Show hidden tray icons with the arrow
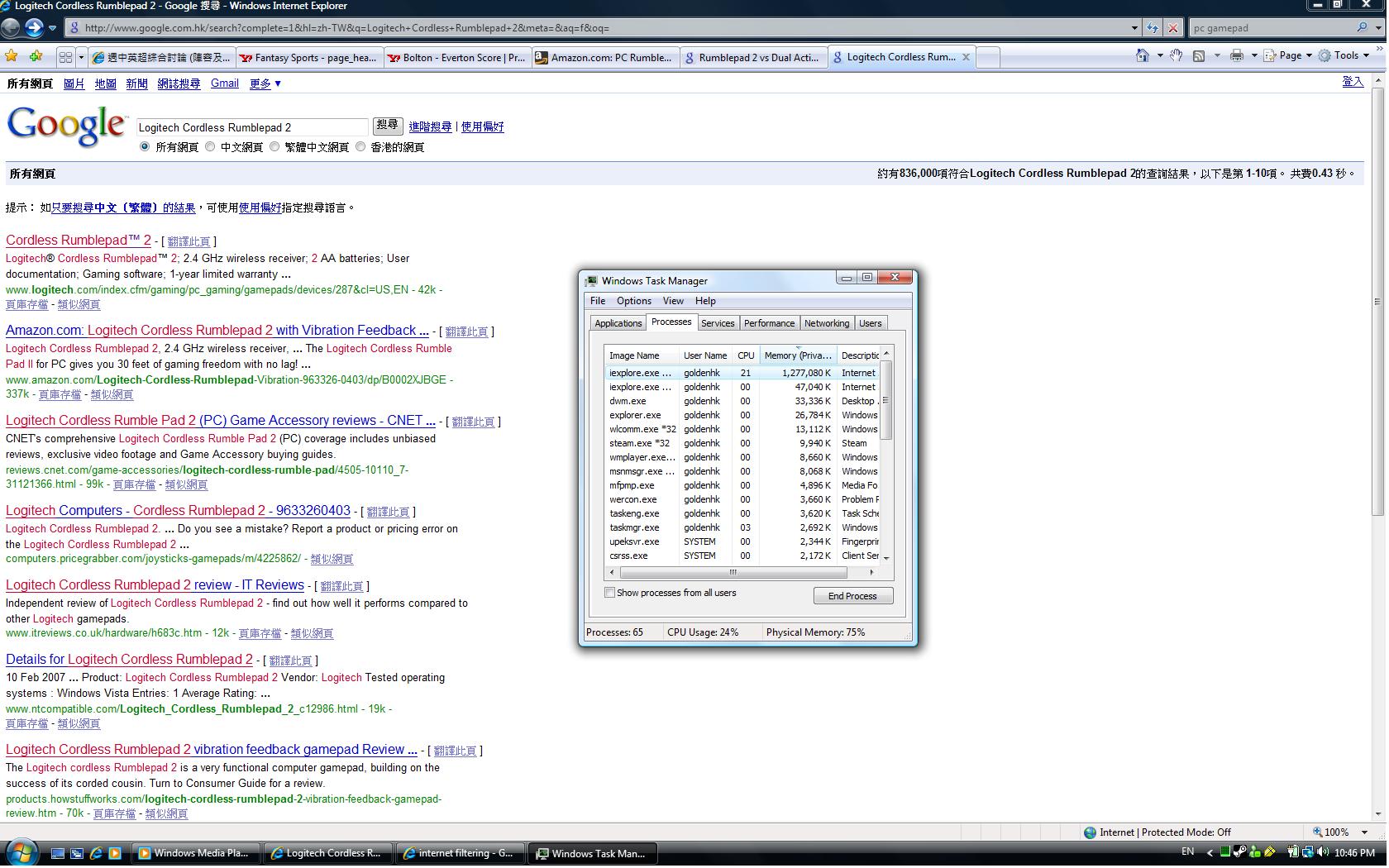This screenshot has height=868, width=1389. [1210, 852]
